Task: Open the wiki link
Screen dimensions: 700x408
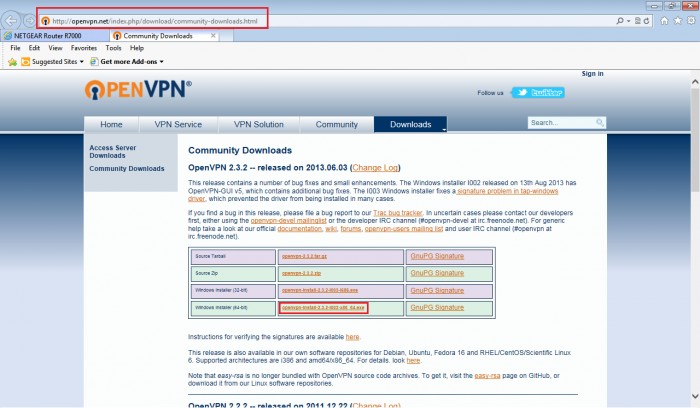Action: pyautogui.click(x=331, y=229)
